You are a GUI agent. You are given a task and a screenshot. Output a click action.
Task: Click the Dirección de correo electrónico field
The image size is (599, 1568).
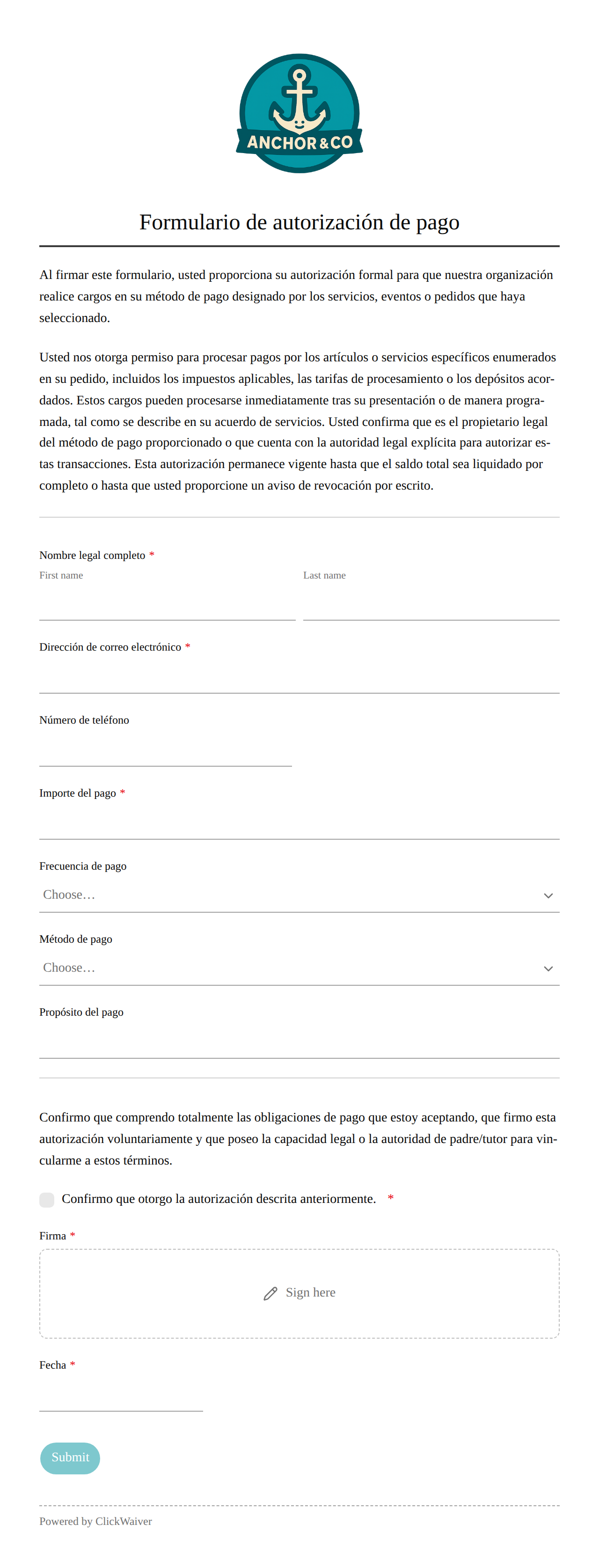click(299, 676)
